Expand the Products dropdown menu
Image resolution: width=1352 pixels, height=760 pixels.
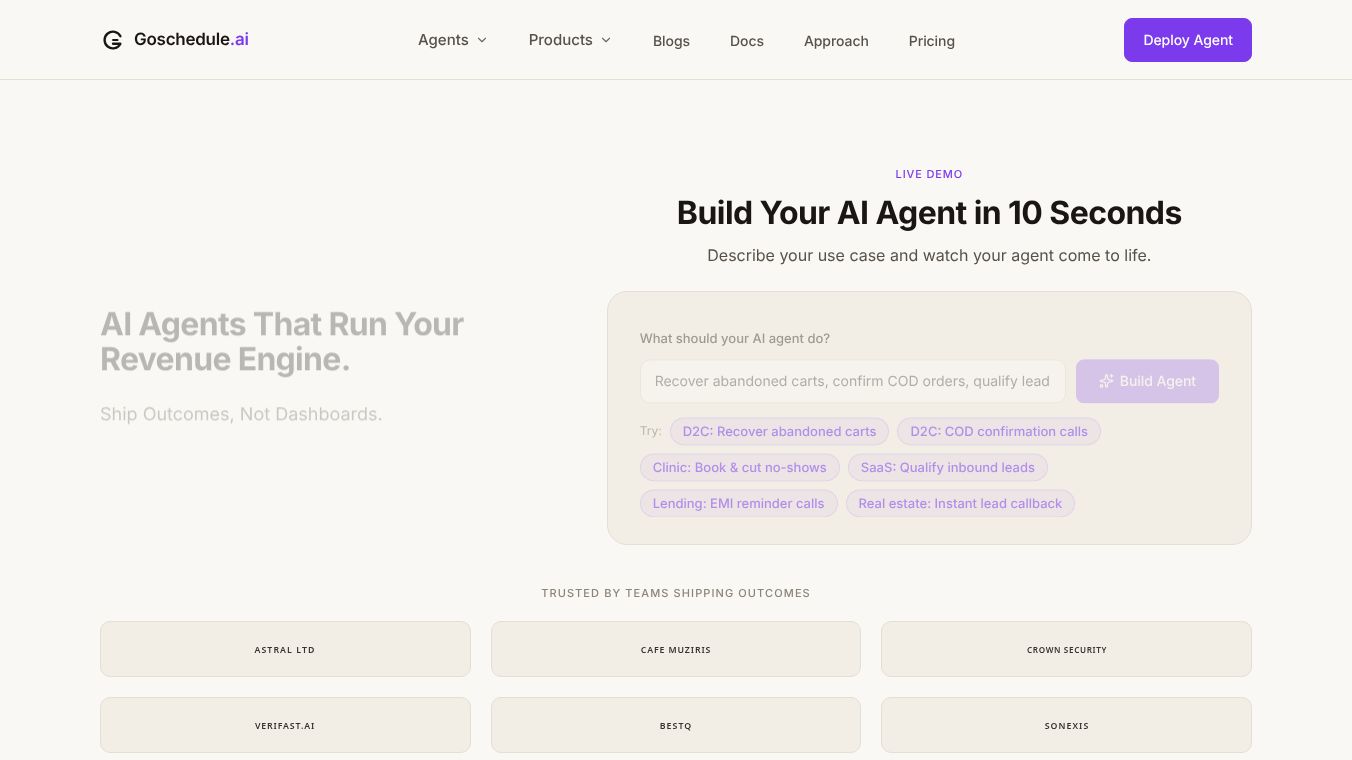(x=569, y=40)
